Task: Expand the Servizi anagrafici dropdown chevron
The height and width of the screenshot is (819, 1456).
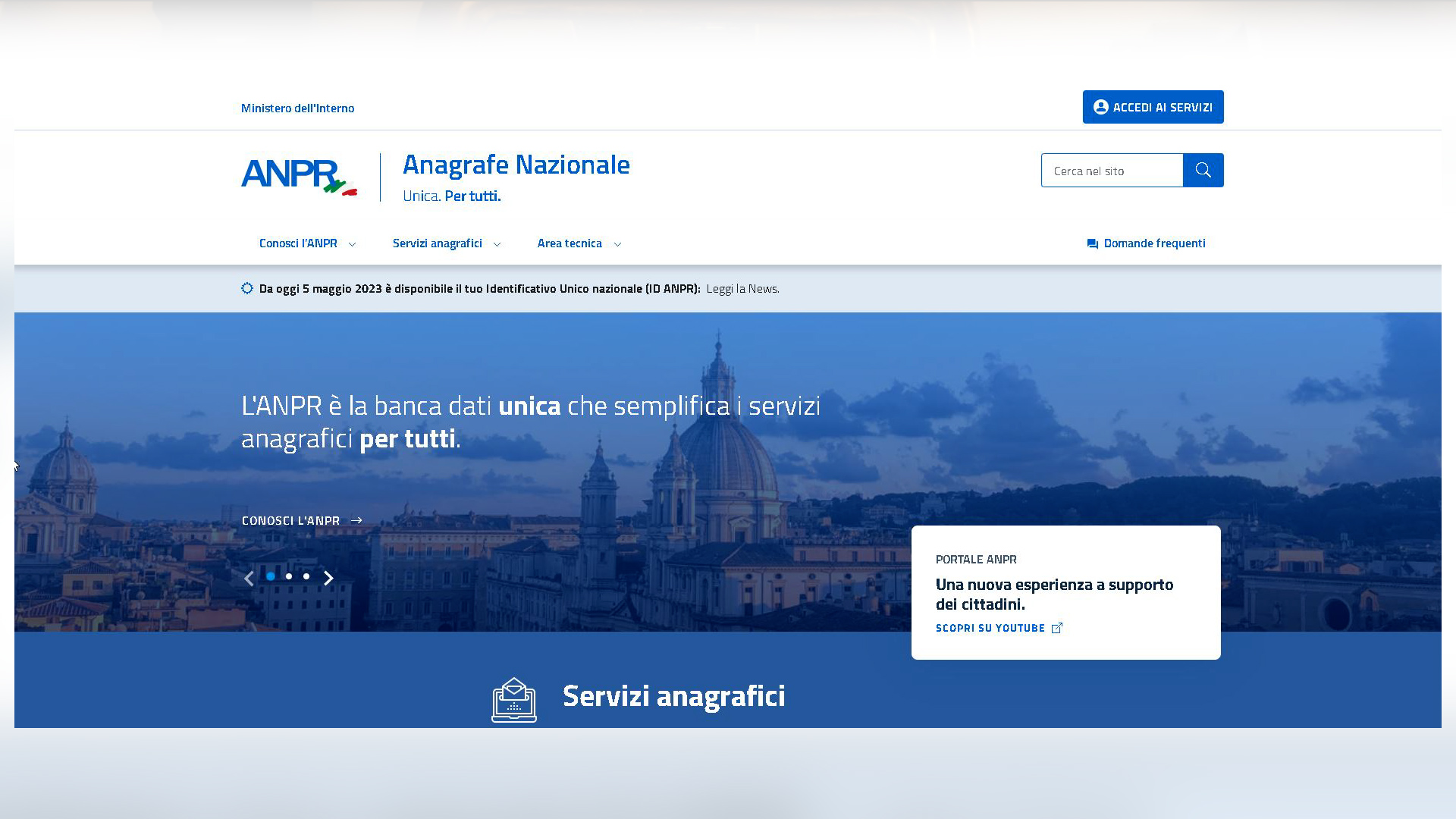Action: coord(497,244)
